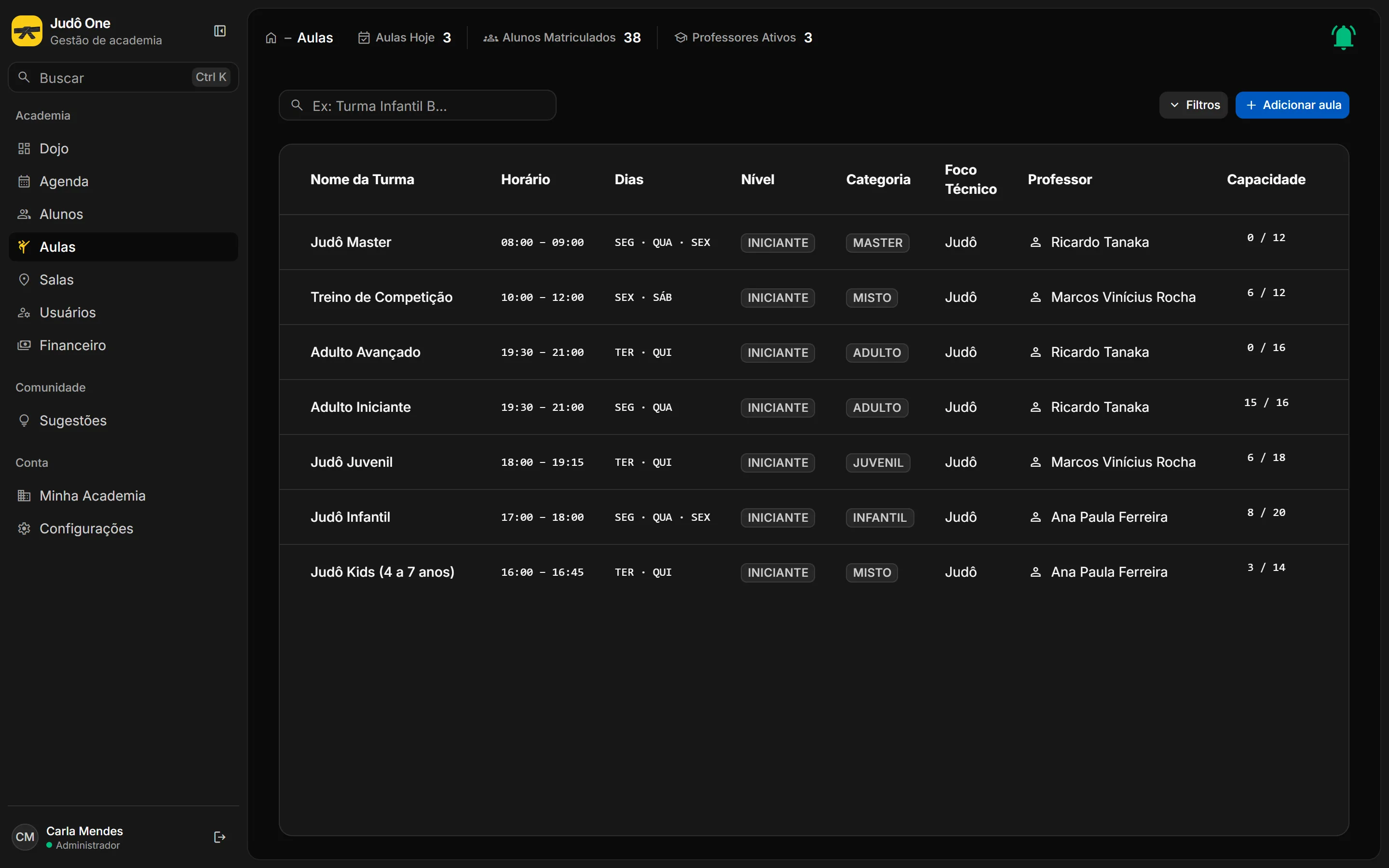Open Sugestões in sidebar
1389x868 pixels.
[x=123, y=421]
